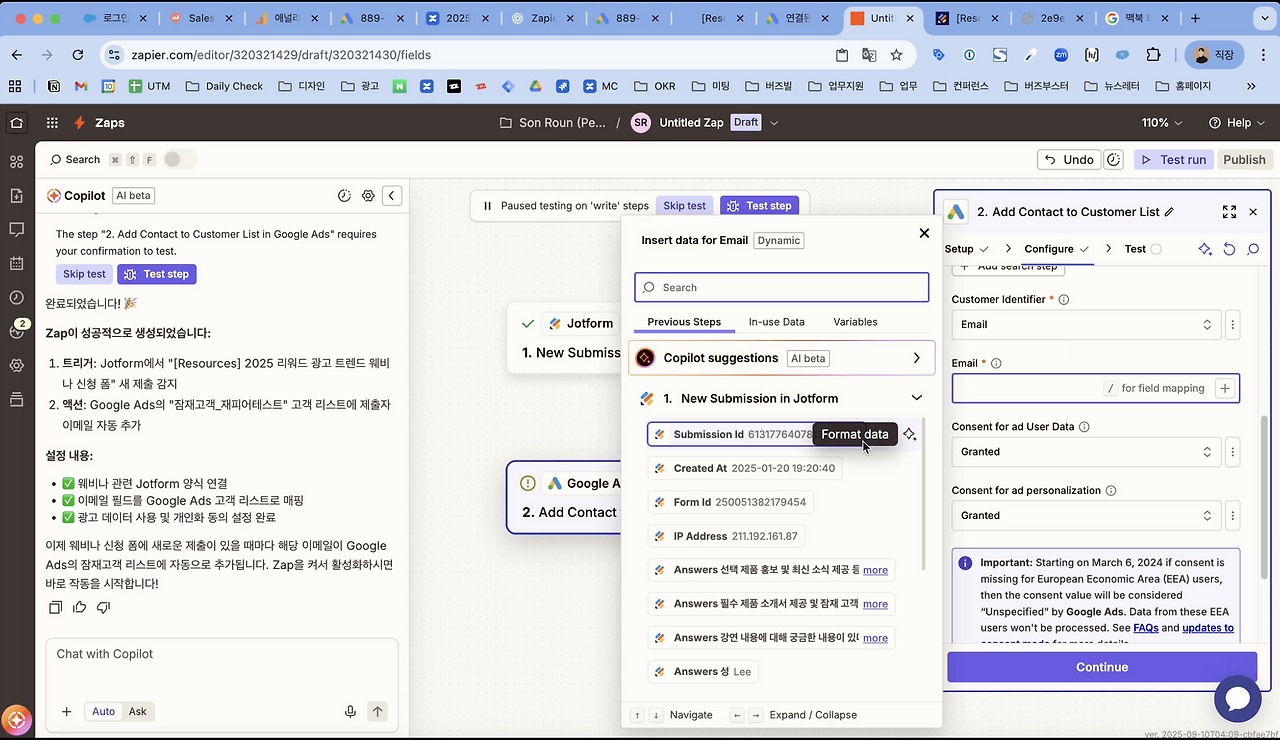
Task: Open the stacked layers icon in sidebar
Action: [16, 400]
